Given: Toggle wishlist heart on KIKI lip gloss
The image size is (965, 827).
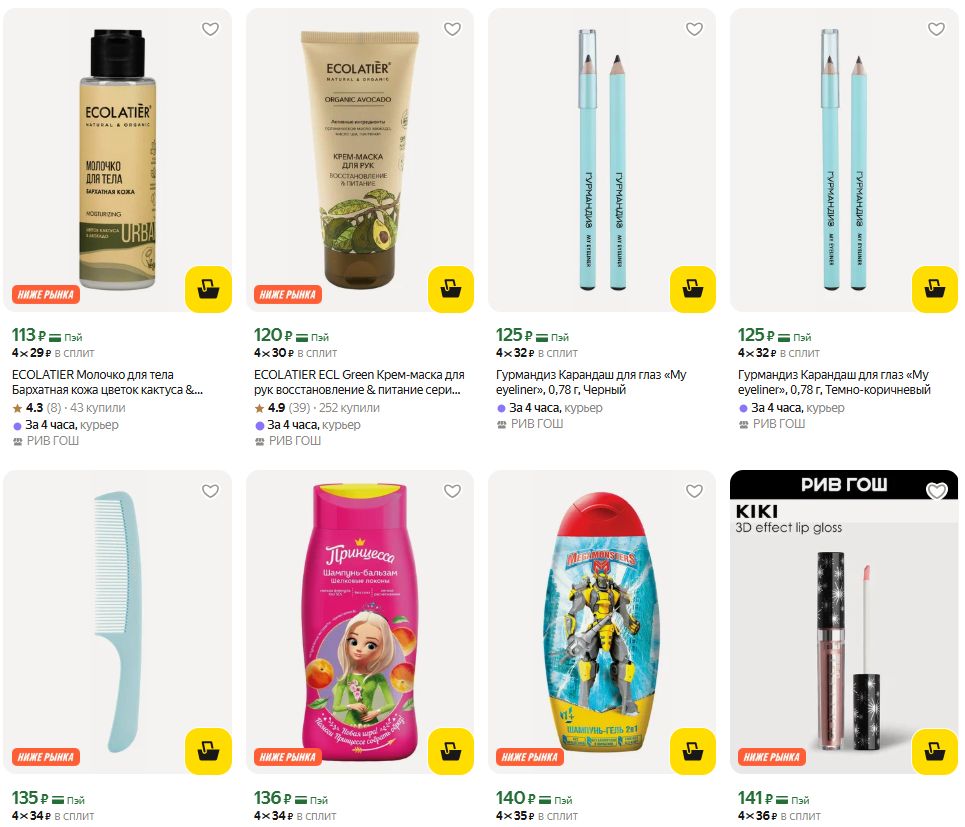Looking at the screenshot, I should pyautogui.click(x=936, y=491).
